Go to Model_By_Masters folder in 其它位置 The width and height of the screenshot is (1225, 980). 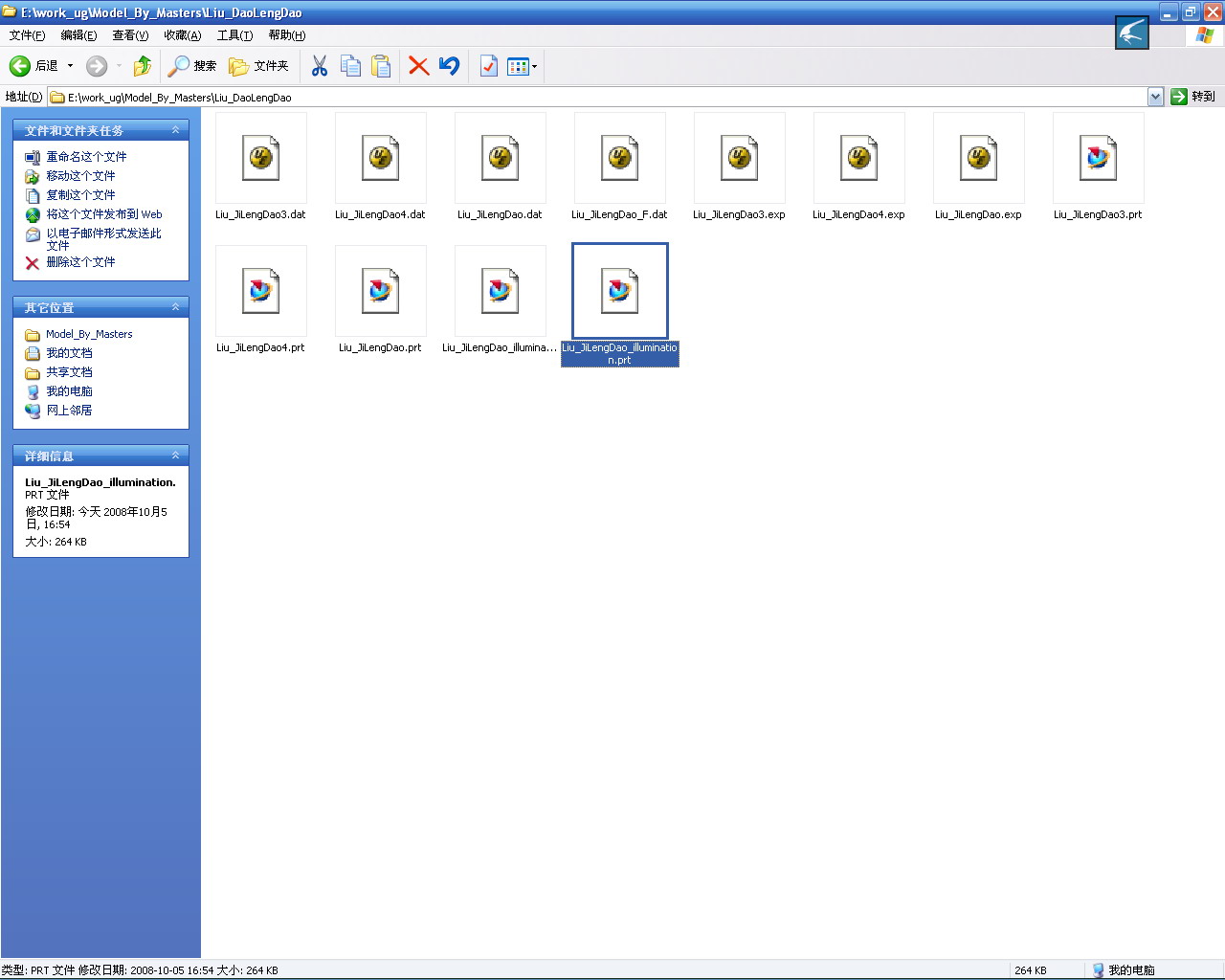tap(89, 334)
